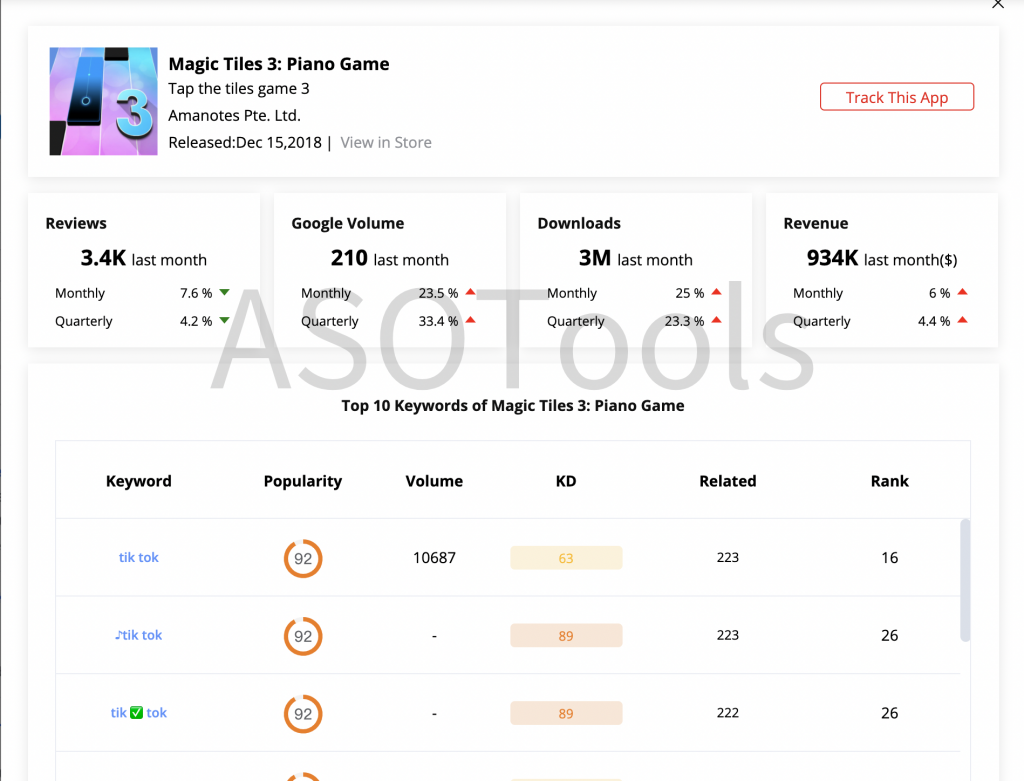Open the View in Store link

click(x=386, y=142)
